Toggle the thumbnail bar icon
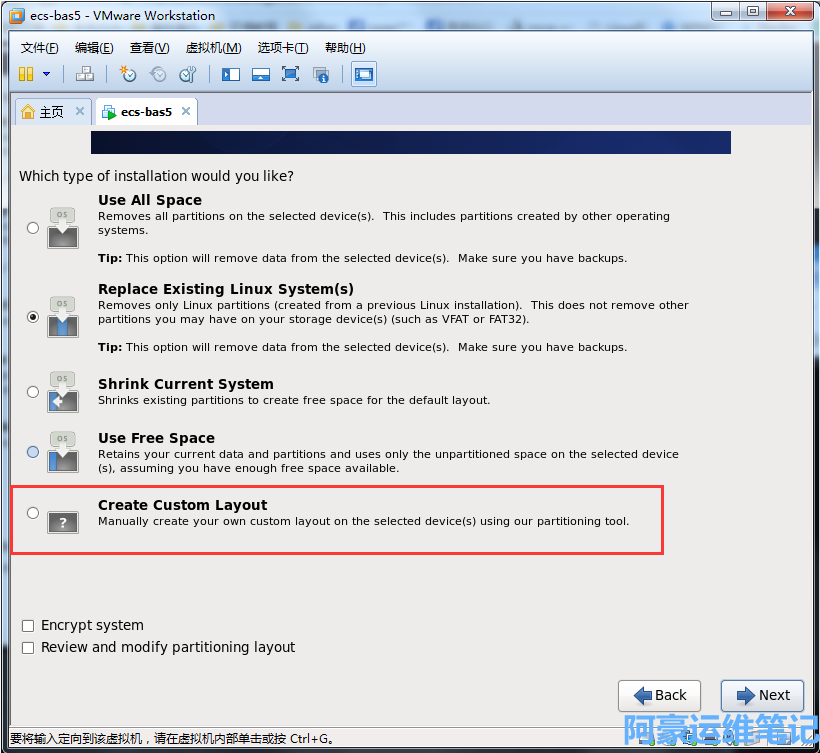 pyautogui.click(x=261, y=74)
